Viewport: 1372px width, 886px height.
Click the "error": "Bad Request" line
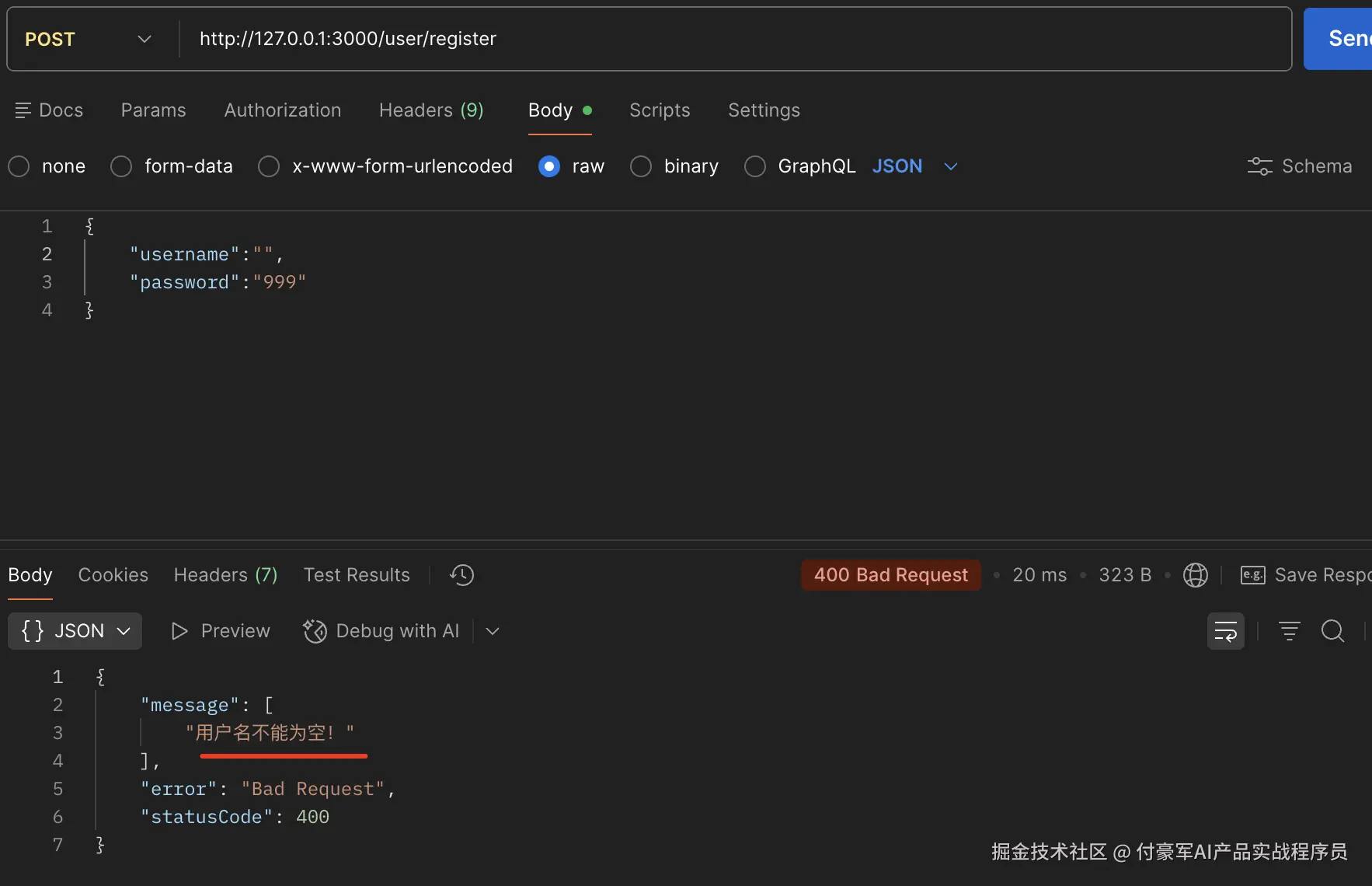267,789
